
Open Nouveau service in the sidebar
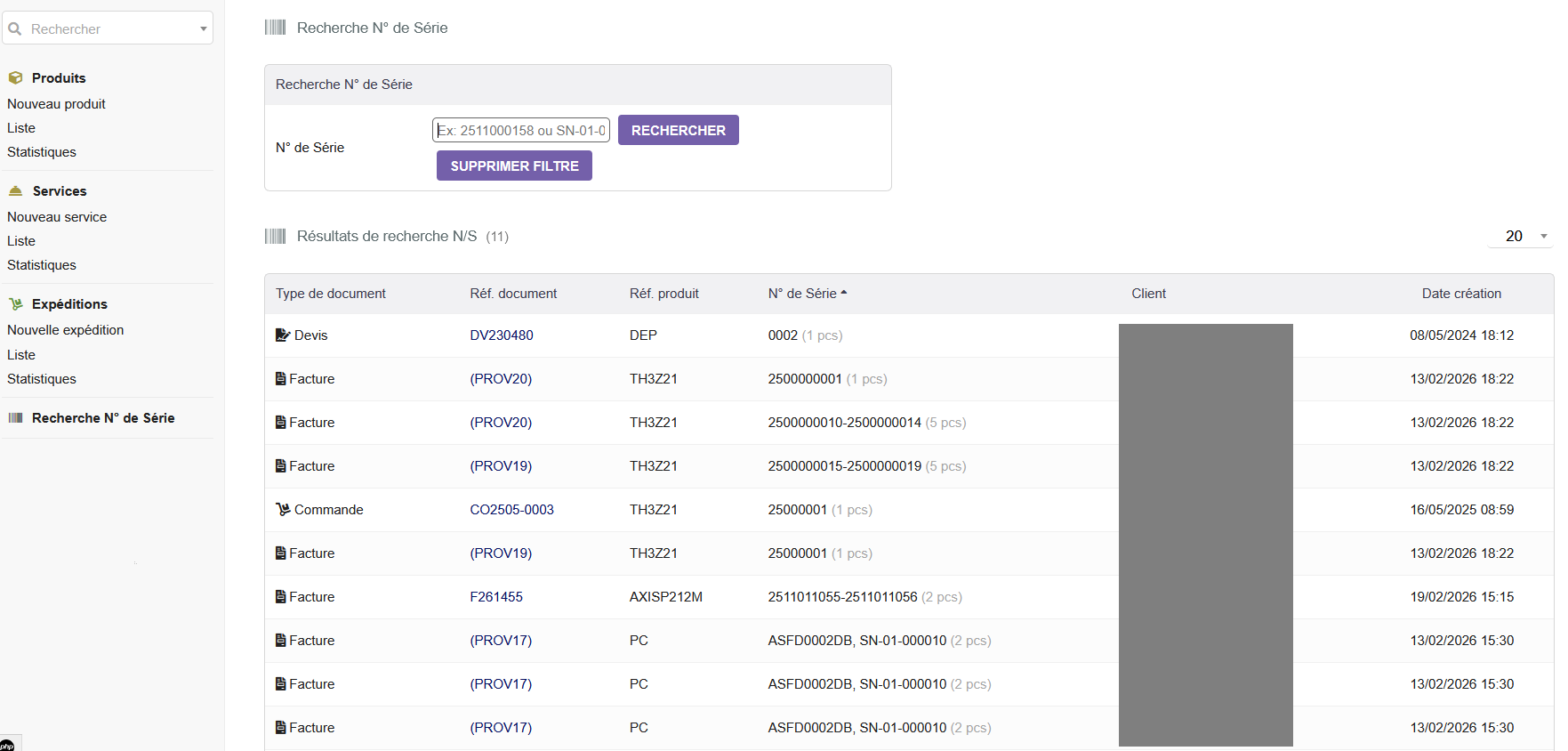(57, 217)
